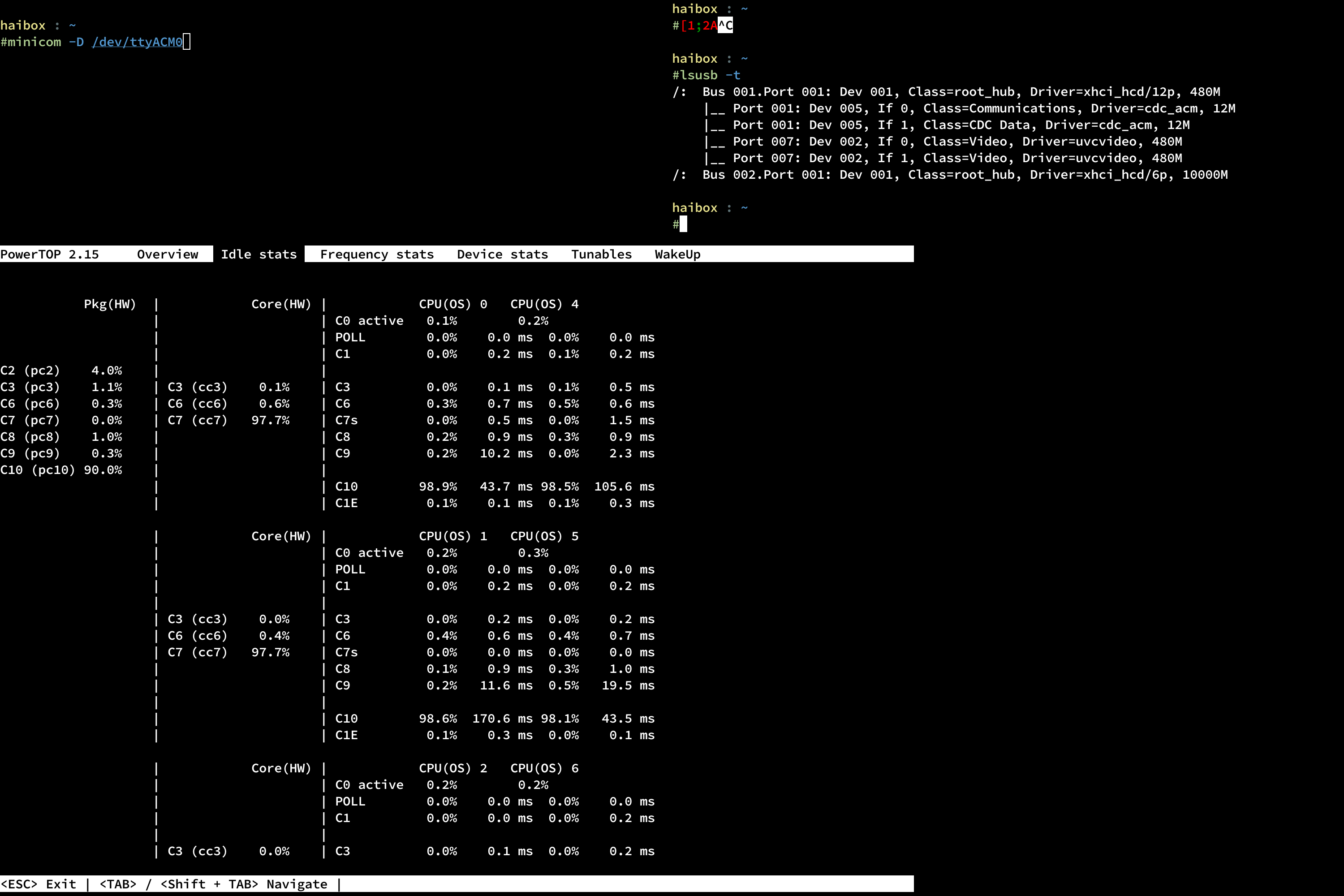Click the lsusb -t command line

(x=710, y=75)
